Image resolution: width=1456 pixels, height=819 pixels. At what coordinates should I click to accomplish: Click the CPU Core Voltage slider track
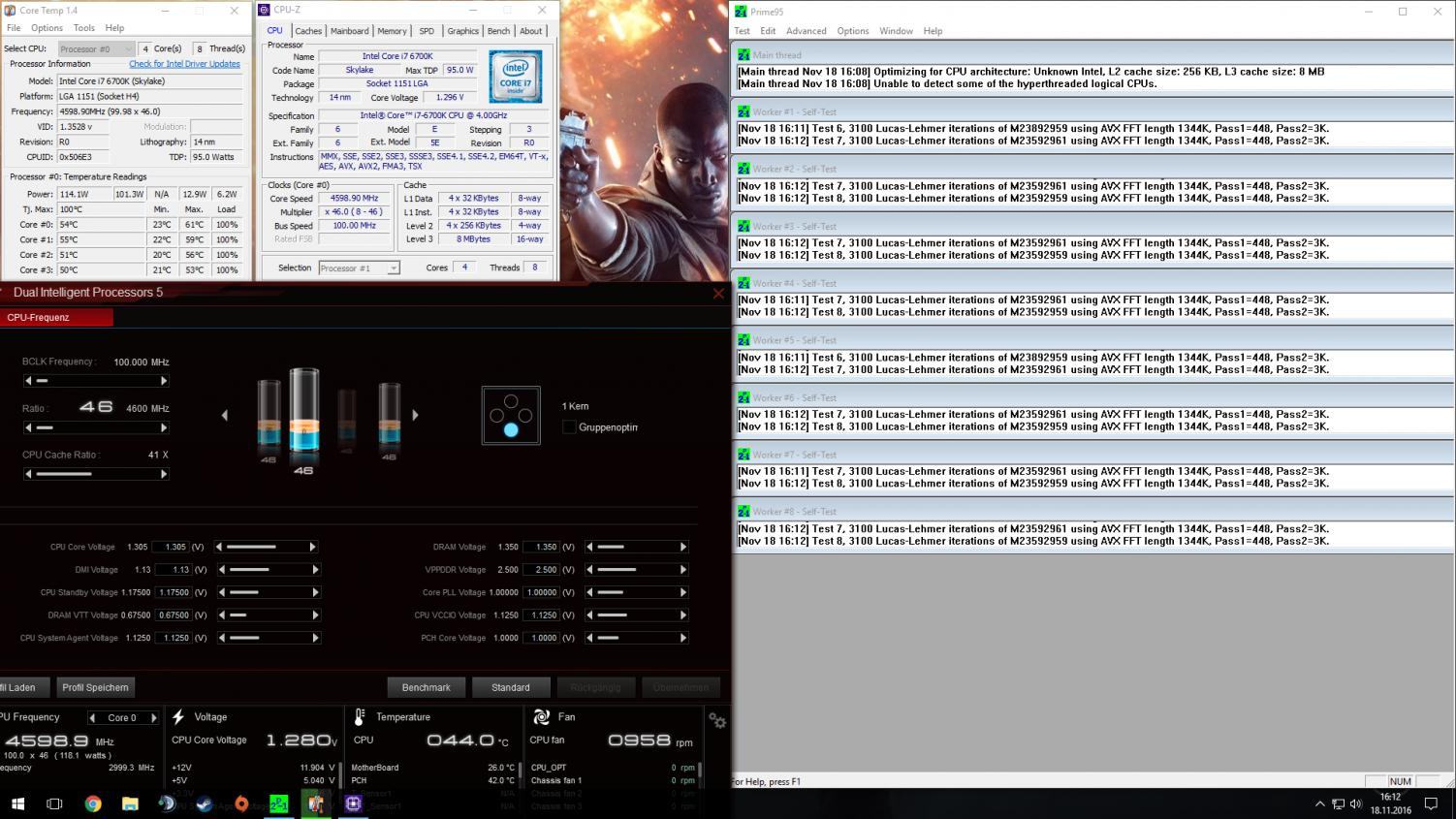pyautogui.click(x=267, y=547)
